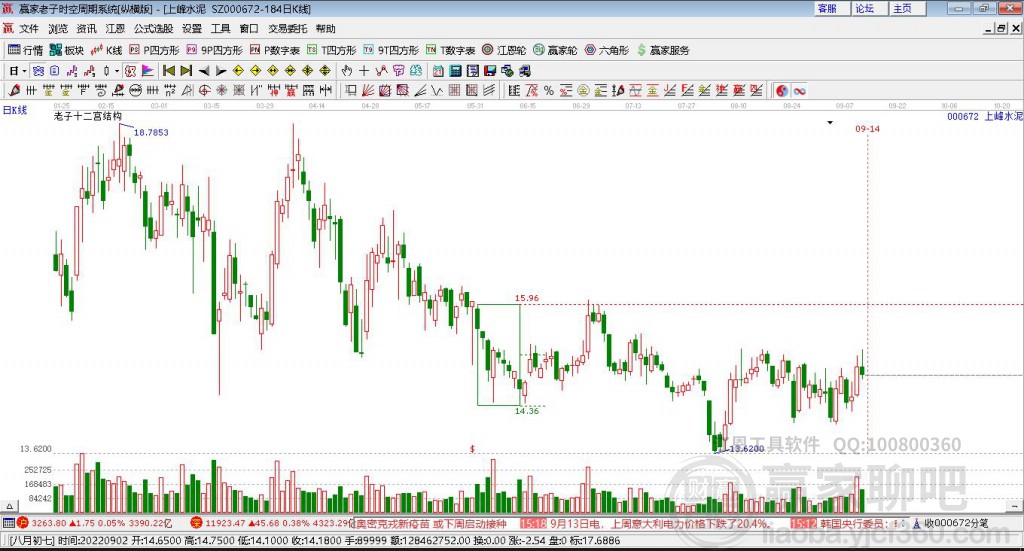Expand the panel with the bottom-left up arrow
This screenshot has width=1024, height=551.
click(x=9, y=506)
